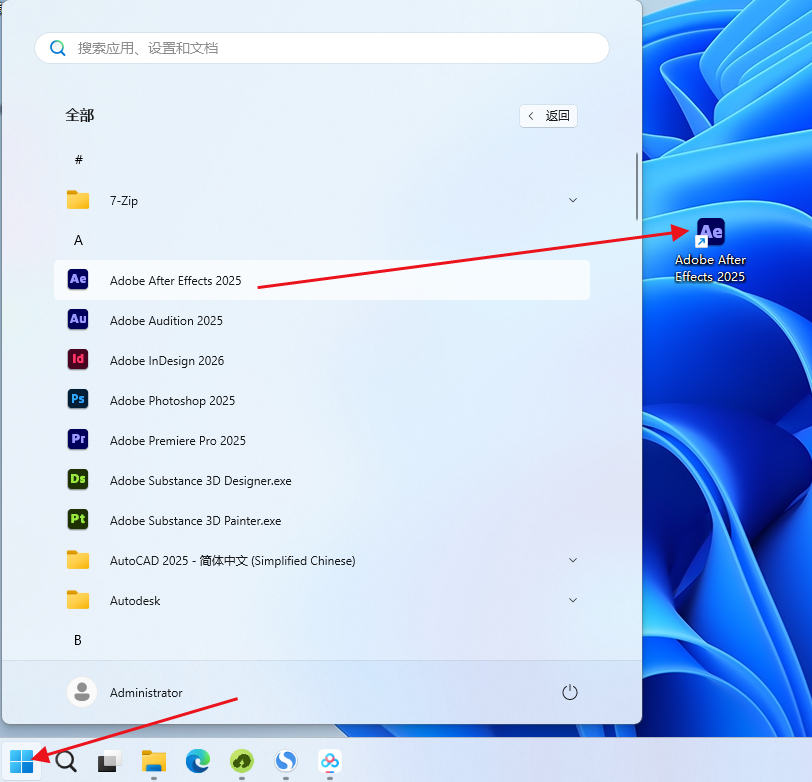
Task: Click the search magnifier icon in Start menu
Action: coord(57,48)
